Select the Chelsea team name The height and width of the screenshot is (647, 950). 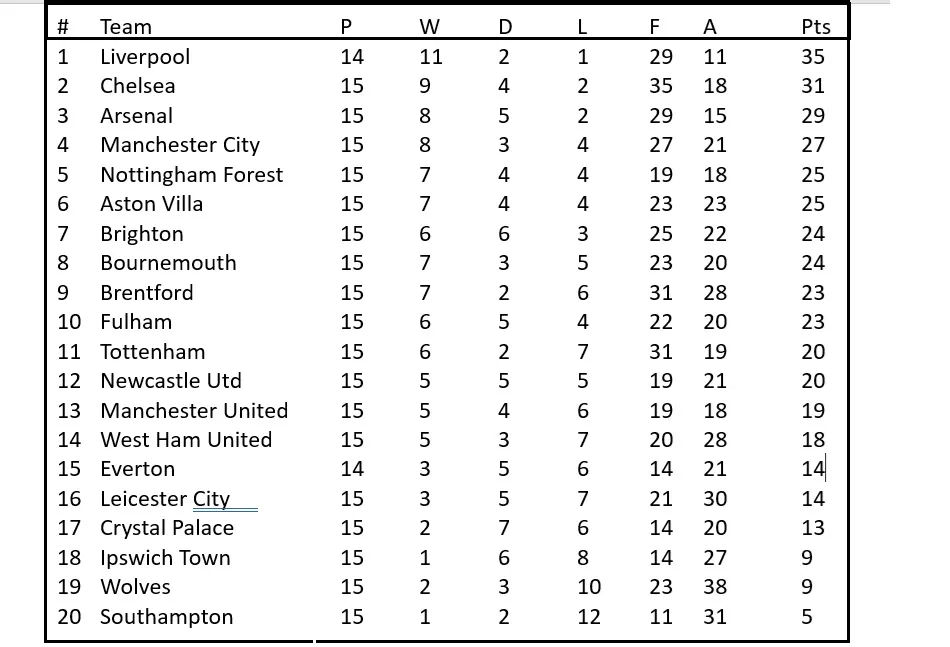[138, 86]
